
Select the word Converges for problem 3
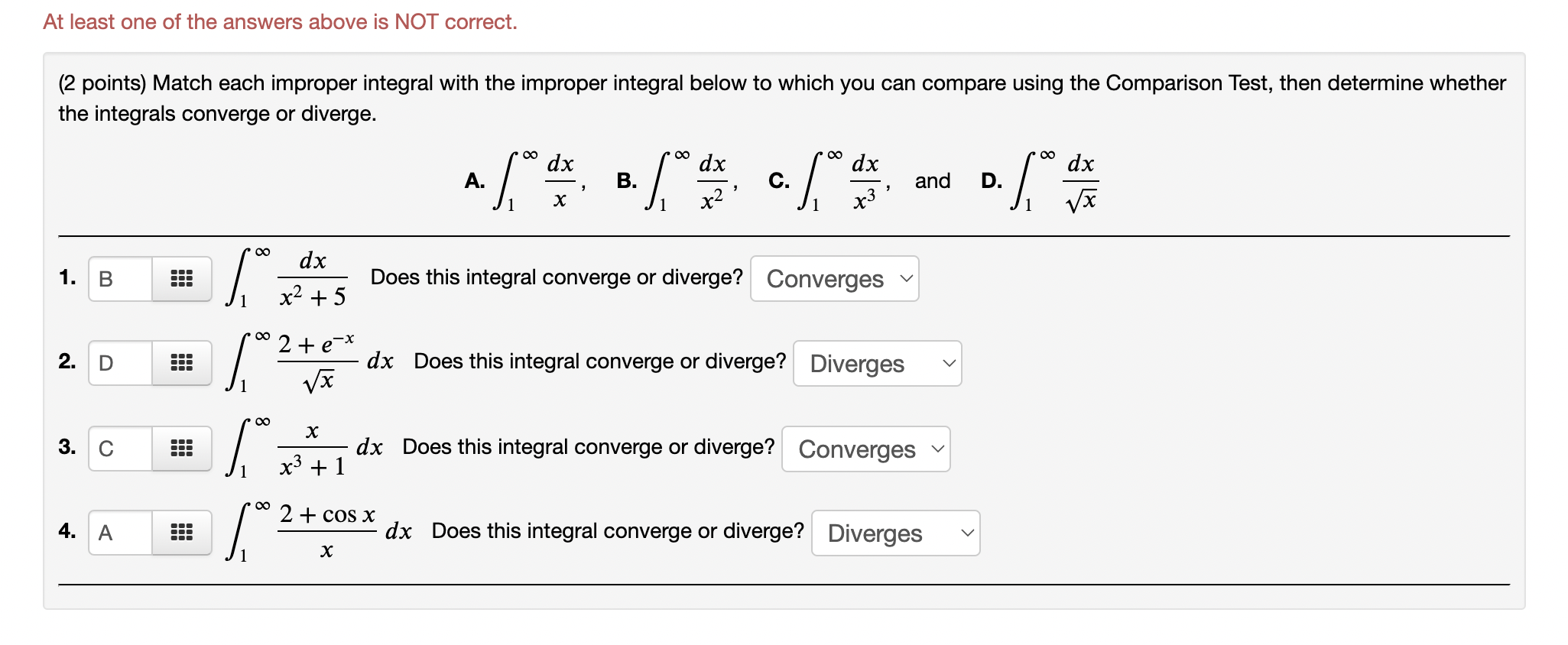856,449
